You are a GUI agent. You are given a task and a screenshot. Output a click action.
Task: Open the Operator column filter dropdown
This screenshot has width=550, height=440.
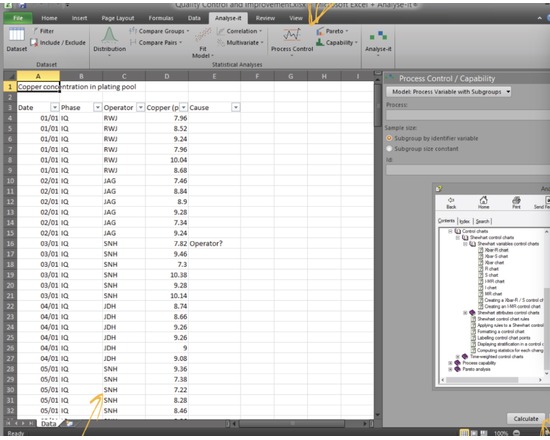[x=140, y=107]
